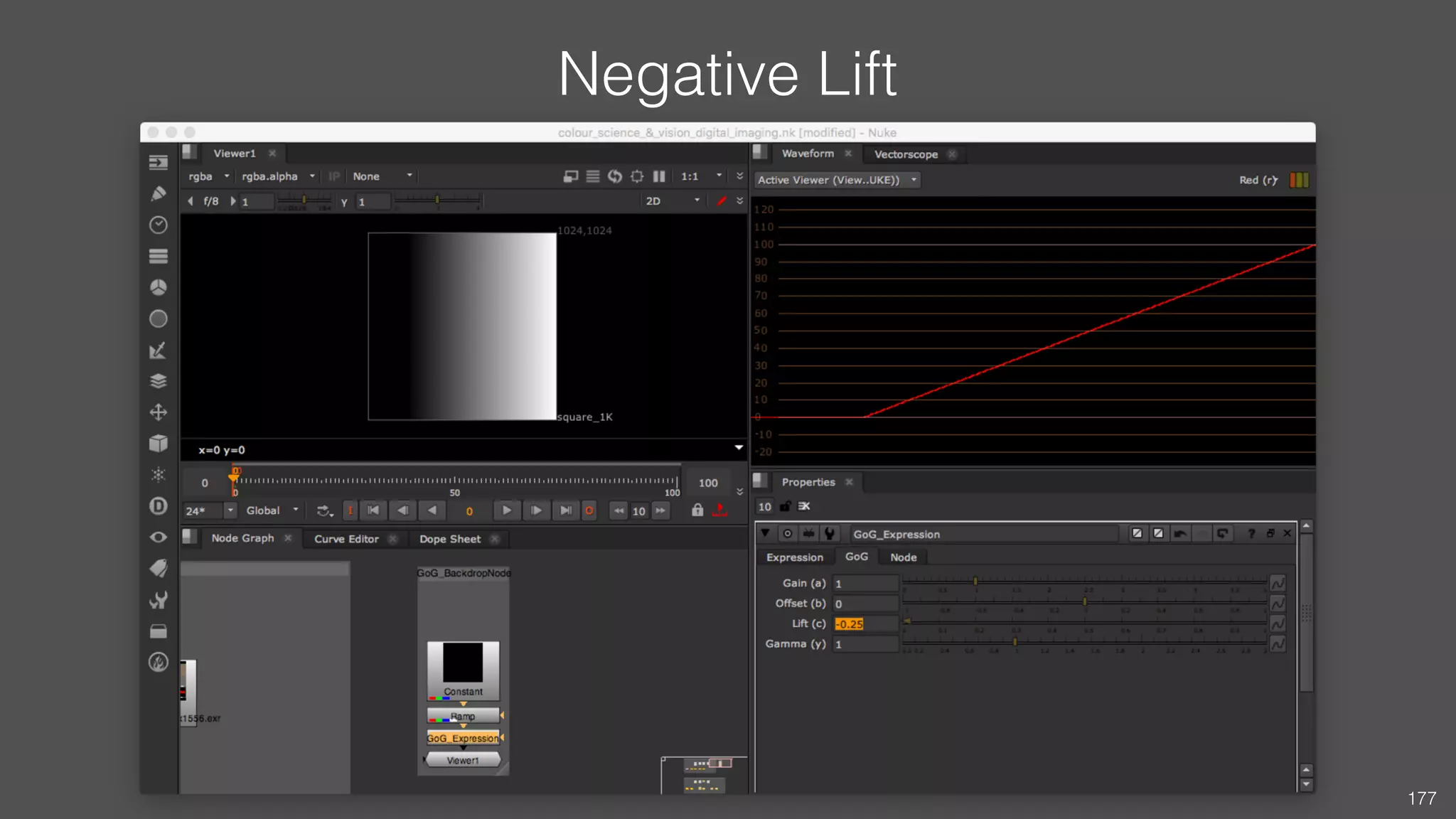The width and height of the screenshot is (1456, 819).
Task: Click the GoG_Expression node name field
Action: tap(984, 534)
